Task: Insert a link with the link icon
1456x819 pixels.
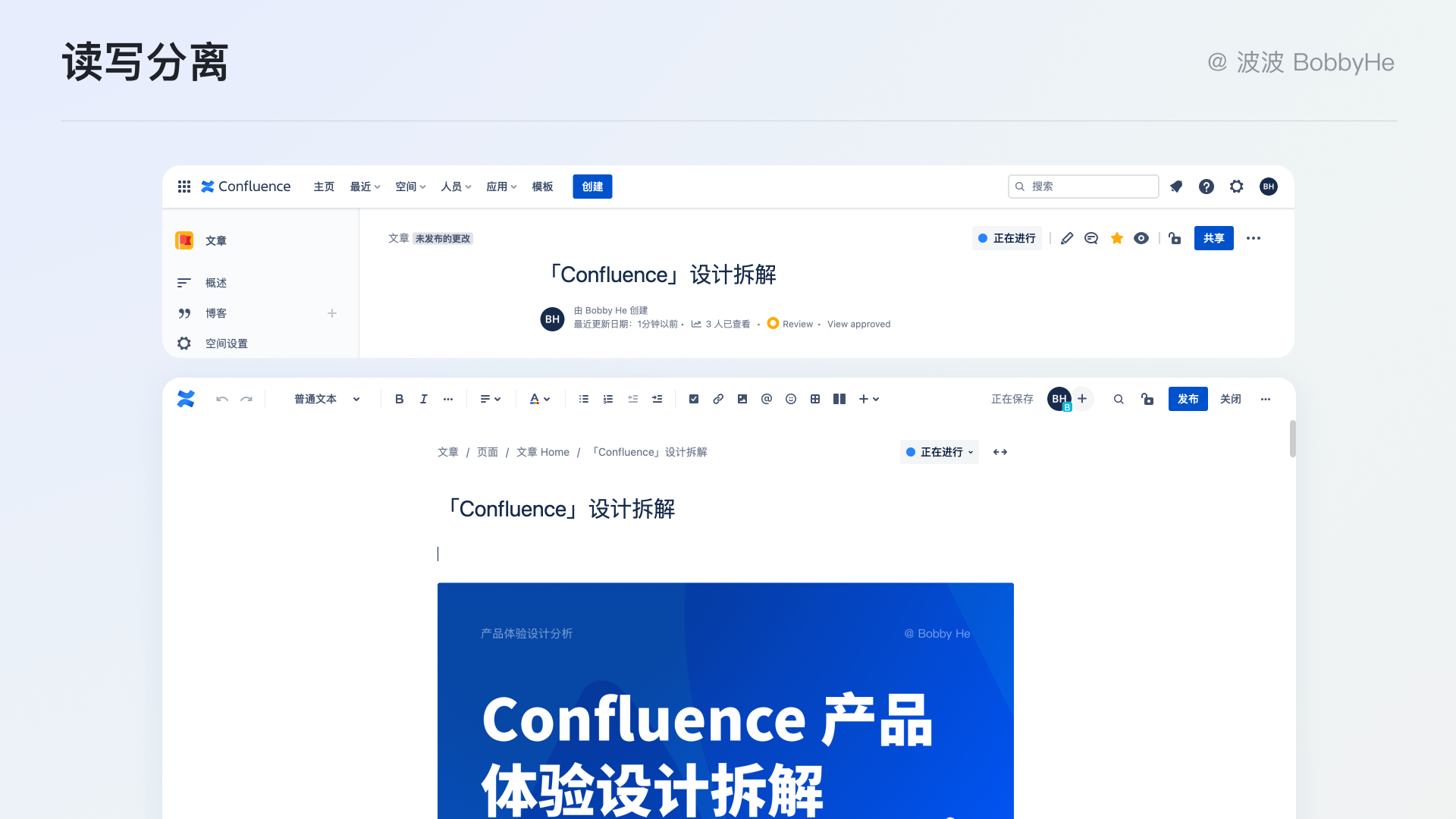Action: (x=718, y=399)
